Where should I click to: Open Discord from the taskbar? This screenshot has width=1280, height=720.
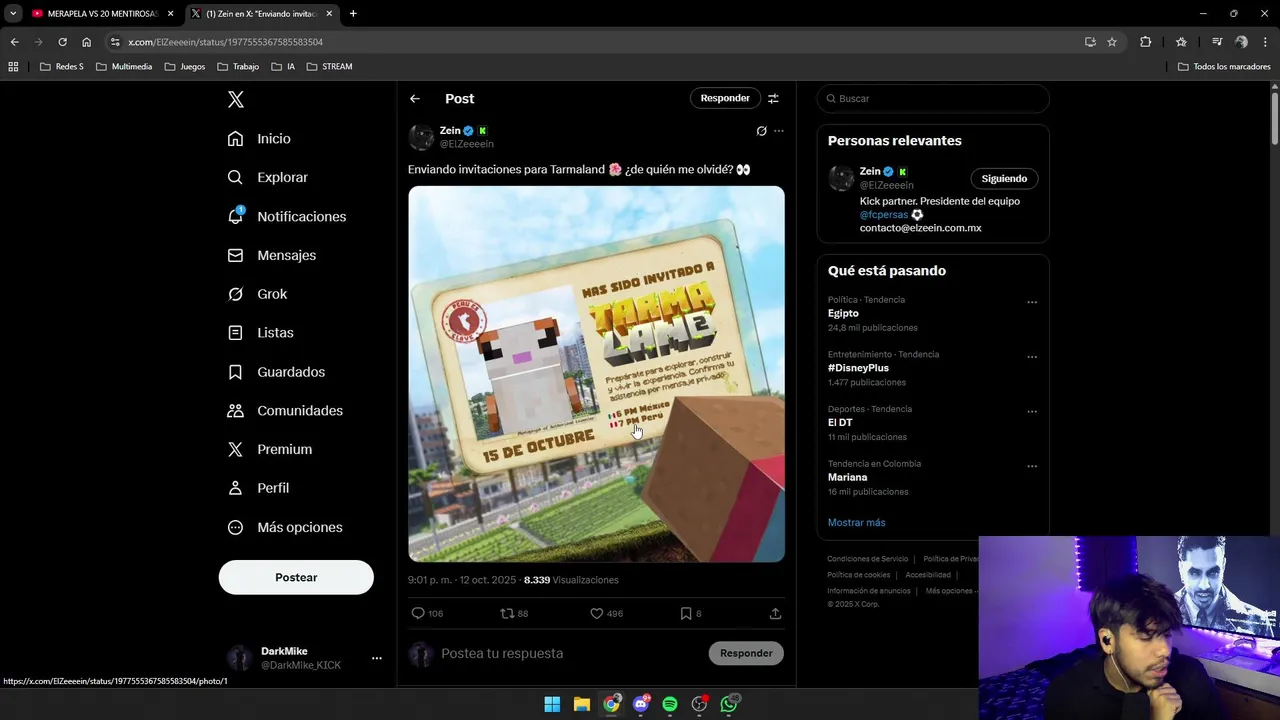tap(640, 704)
